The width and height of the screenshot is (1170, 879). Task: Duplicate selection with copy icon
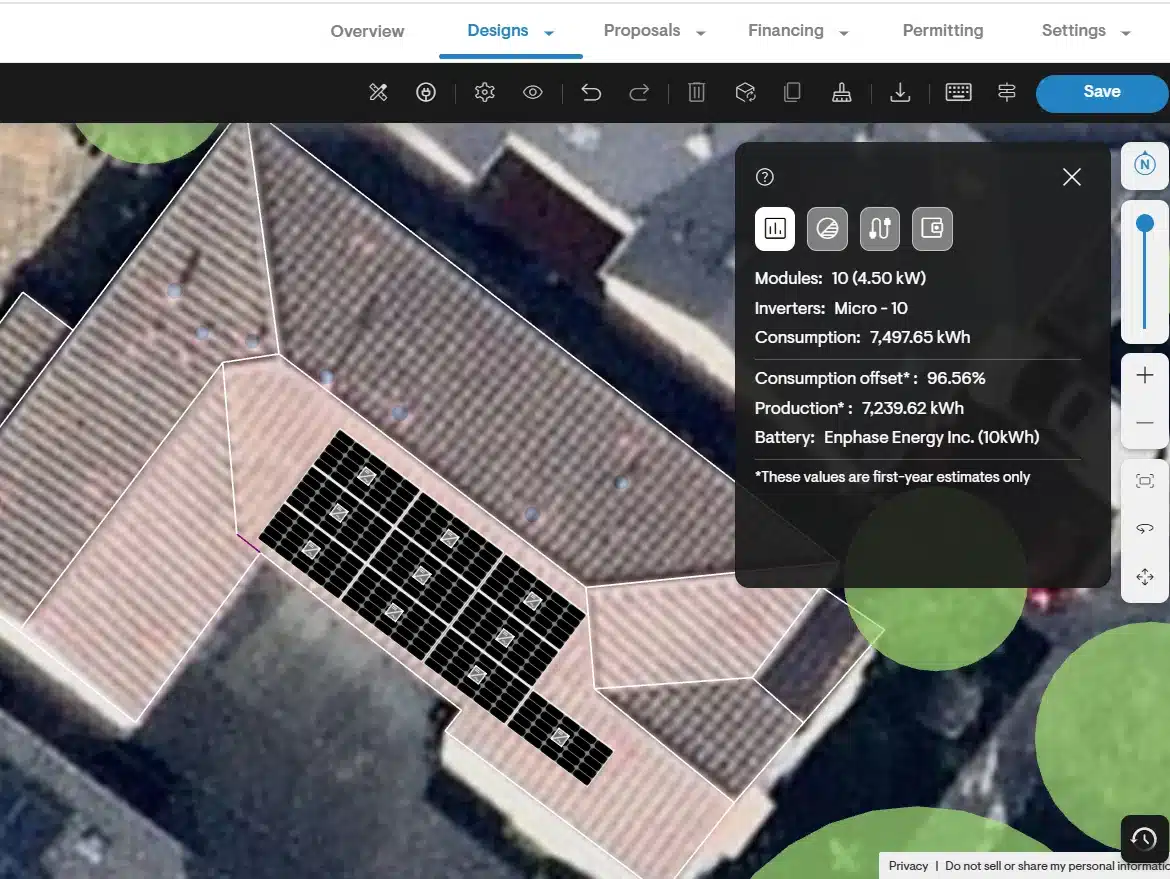pyautogui.click(x=792, y=92)
